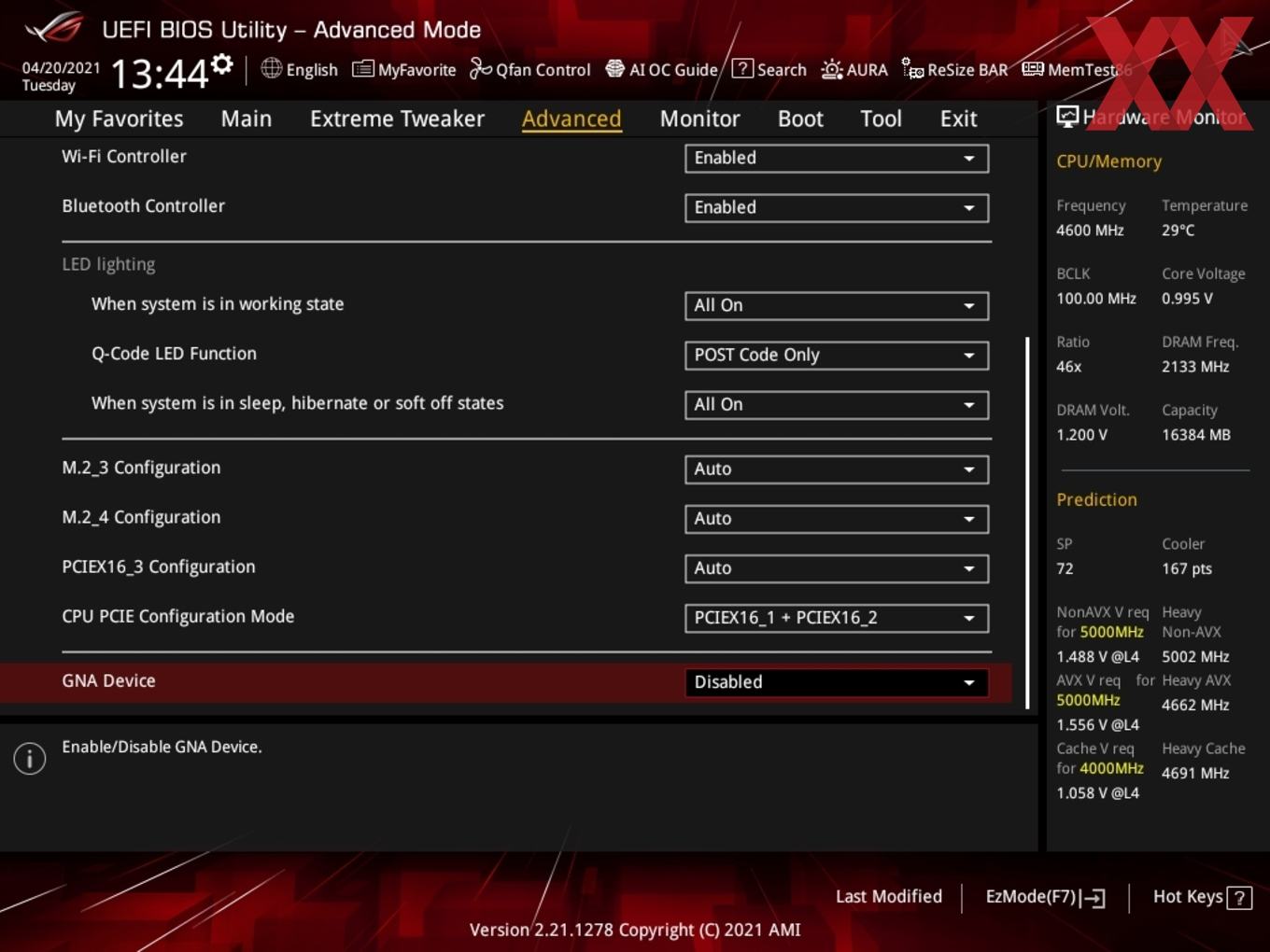This screenshot has width=1270, height=952.
Task: Click the 16384 MB capacity value
Action: pyautogui.click(x=1196, y=434)
